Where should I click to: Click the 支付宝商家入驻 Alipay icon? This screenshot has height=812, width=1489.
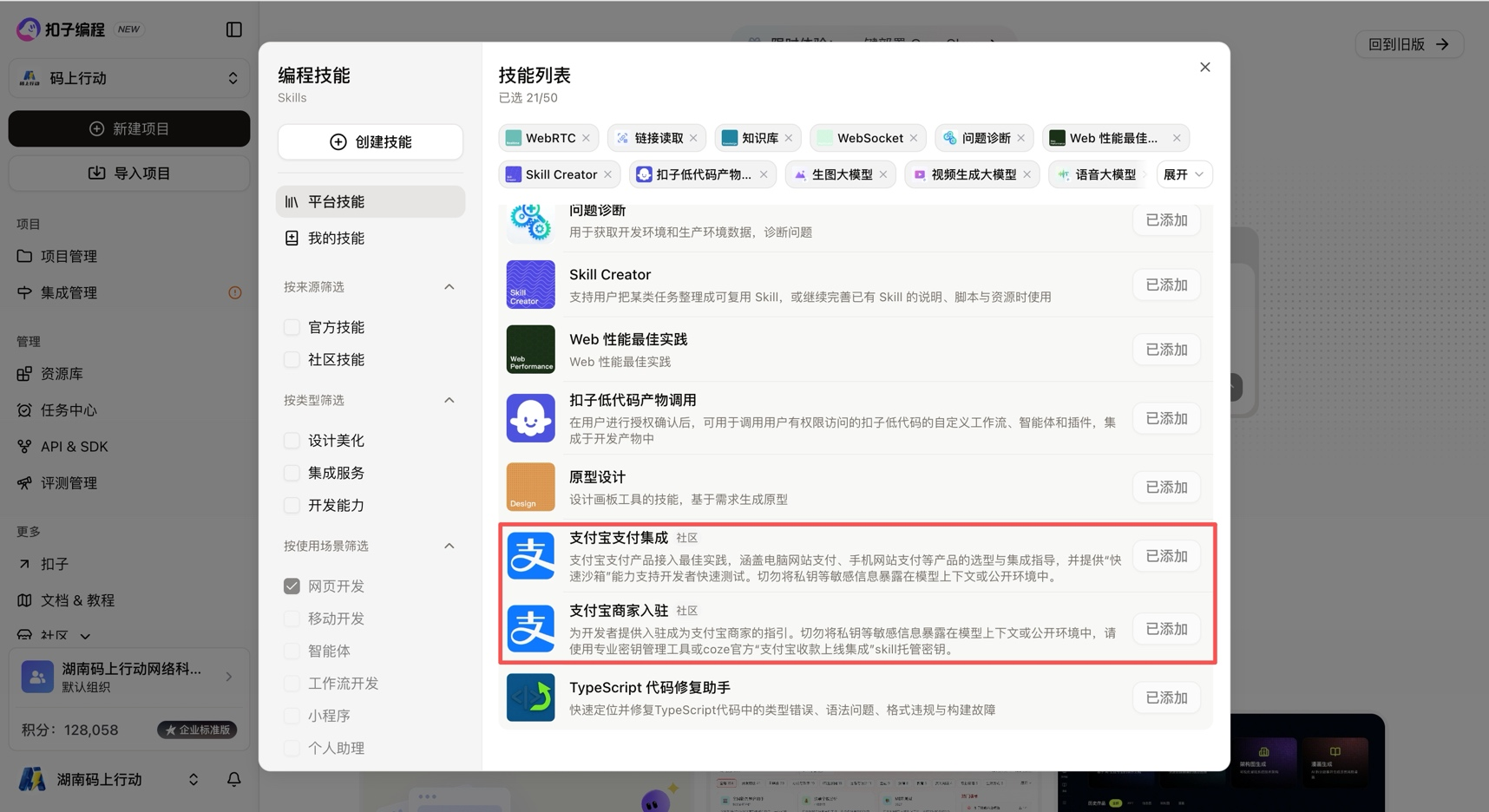tap(530, 629)
